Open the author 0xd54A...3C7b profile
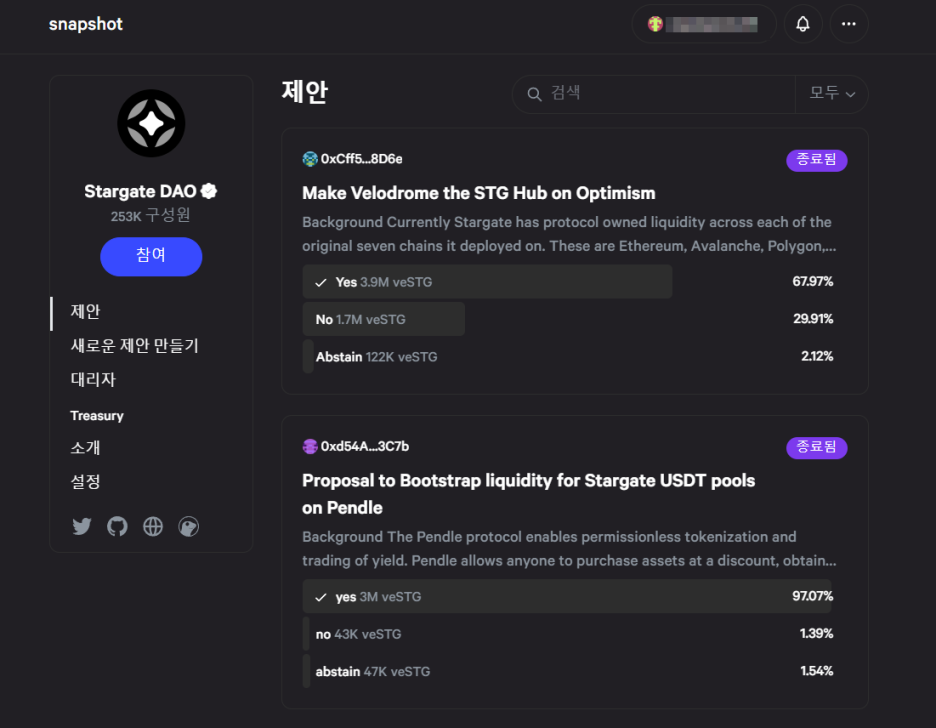 coord(365,446)
